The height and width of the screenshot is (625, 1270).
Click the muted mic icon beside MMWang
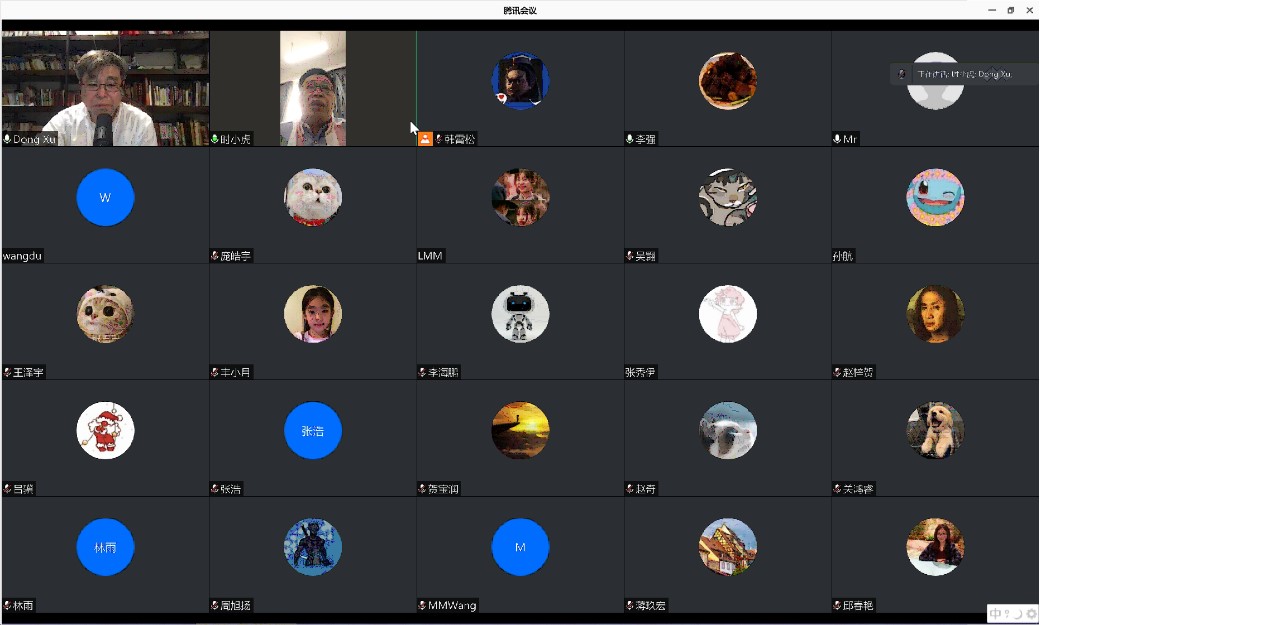pyautogui.click(x=423, y=606)
